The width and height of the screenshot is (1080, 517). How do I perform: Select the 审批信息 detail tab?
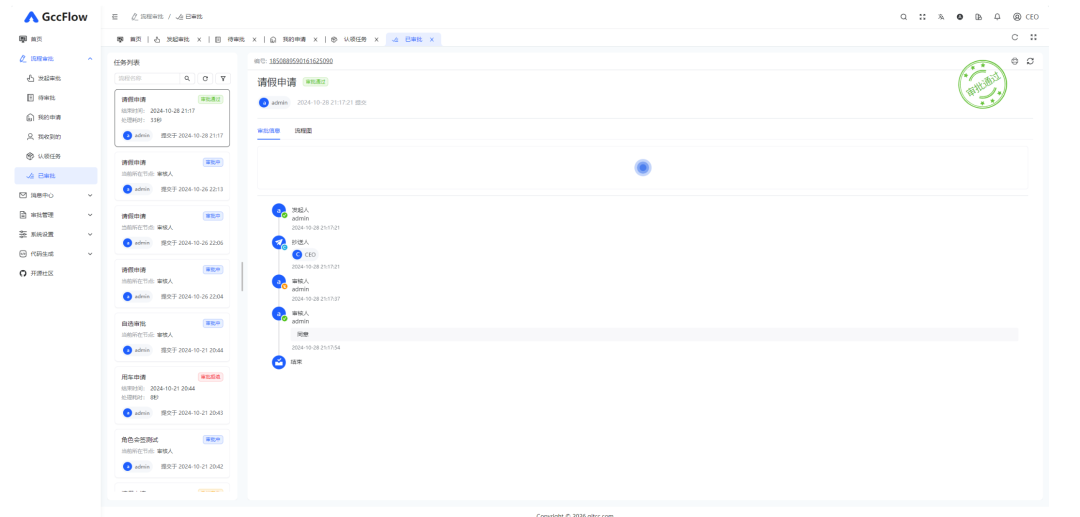pos(269,130)
